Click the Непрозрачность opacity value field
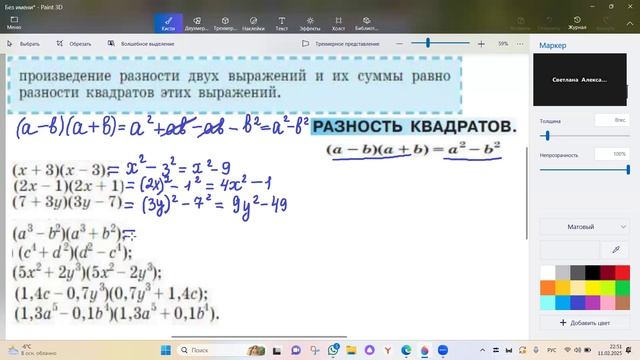640x360 pixels. click(611, 154)
